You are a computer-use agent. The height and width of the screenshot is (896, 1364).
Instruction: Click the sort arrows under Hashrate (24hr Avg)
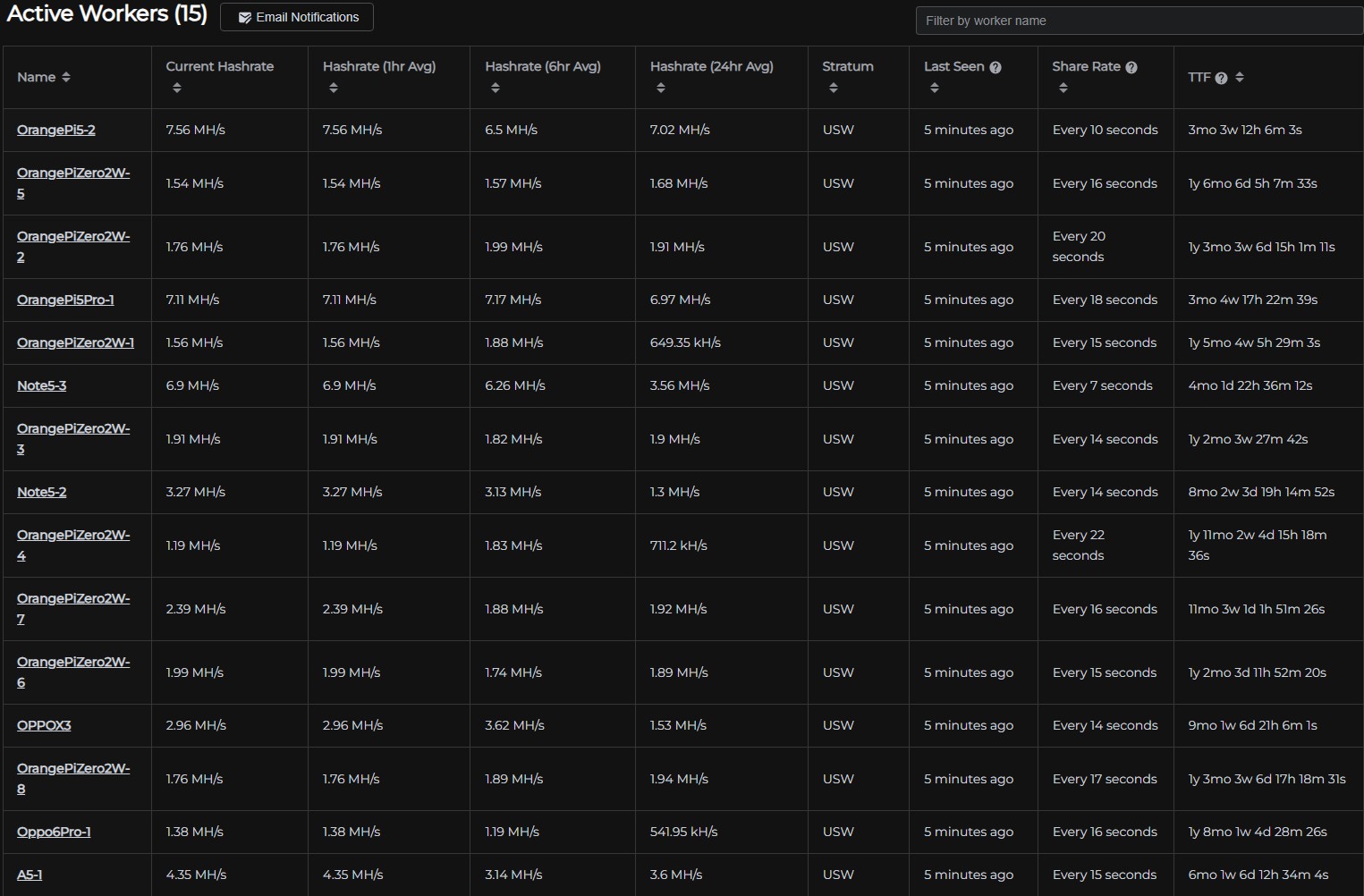click(661, 88)
